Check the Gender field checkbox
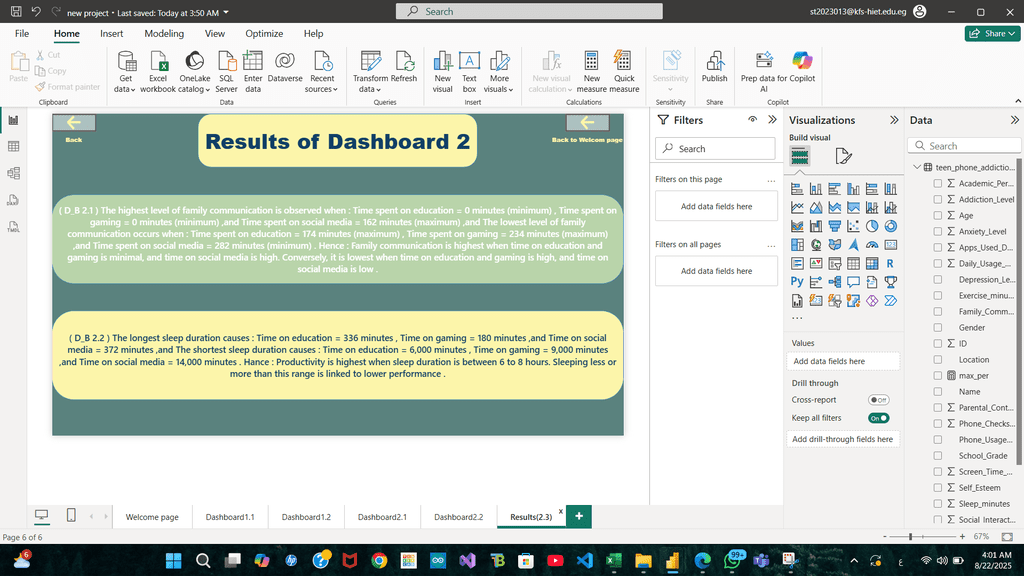The height and width of the screenshot is (576, 1024). [x=938, y=328]
